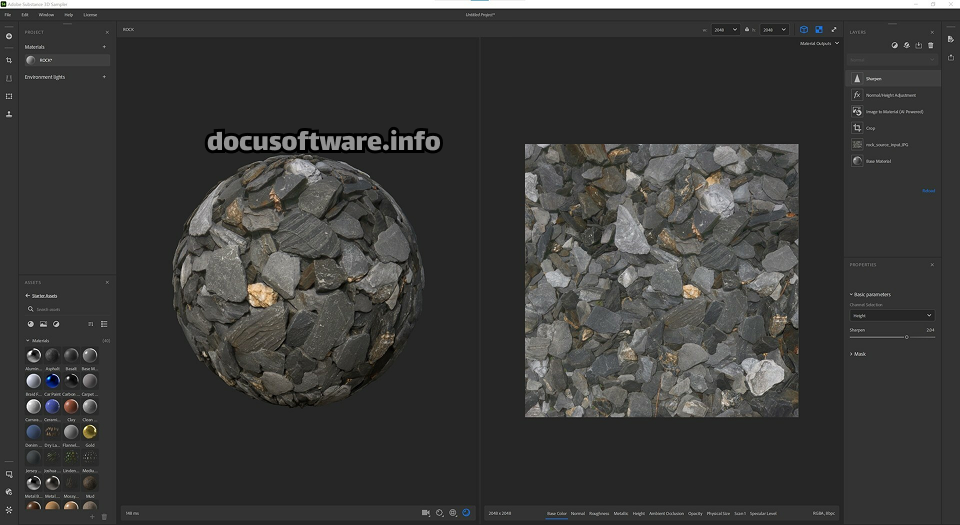Open the Edit menu
The width and height of the screenshot is (960, 525).
[25, 15]
